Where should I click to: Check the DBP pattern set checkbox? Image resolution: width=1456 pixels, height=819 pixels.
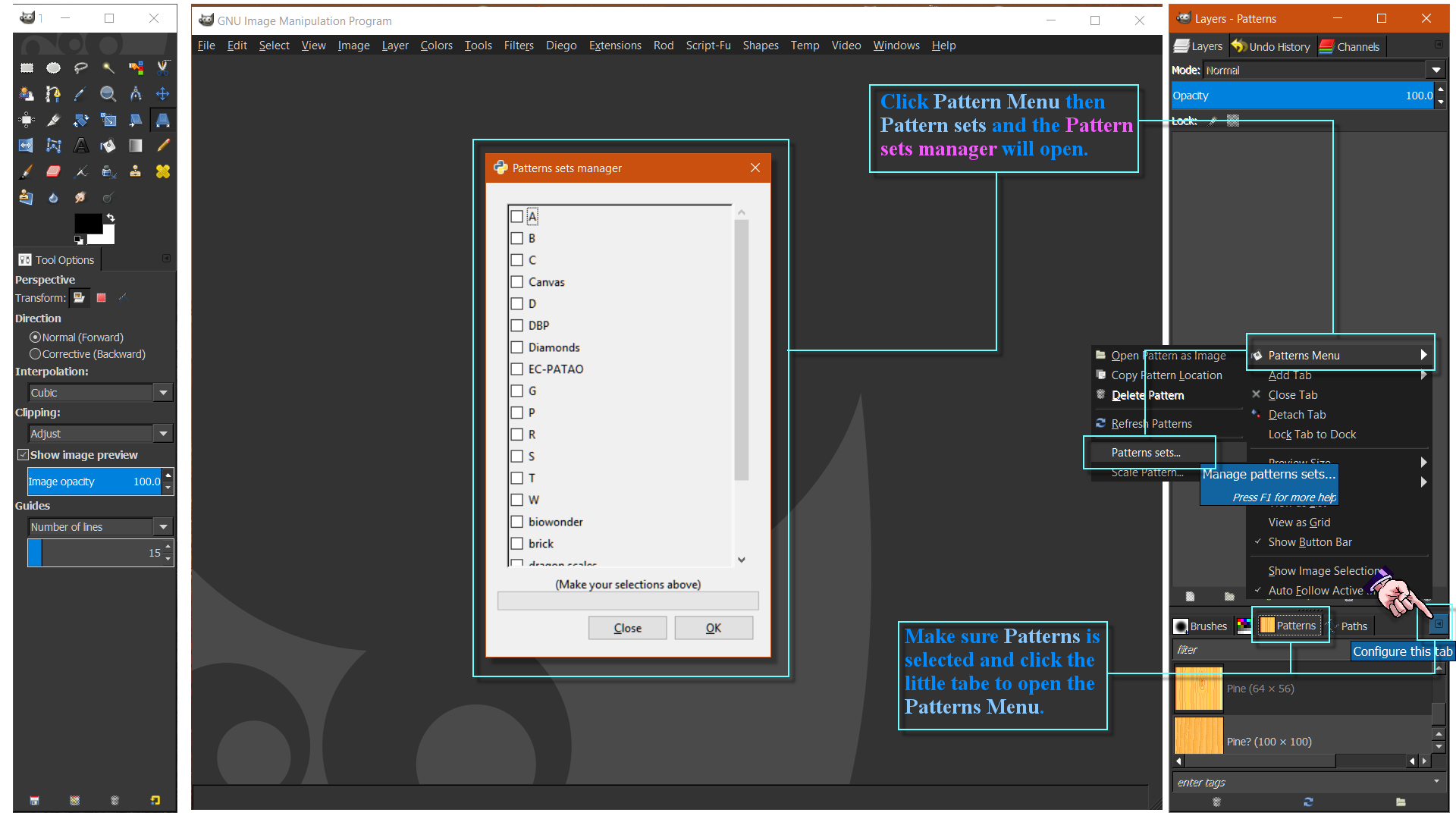coord(517,325)
